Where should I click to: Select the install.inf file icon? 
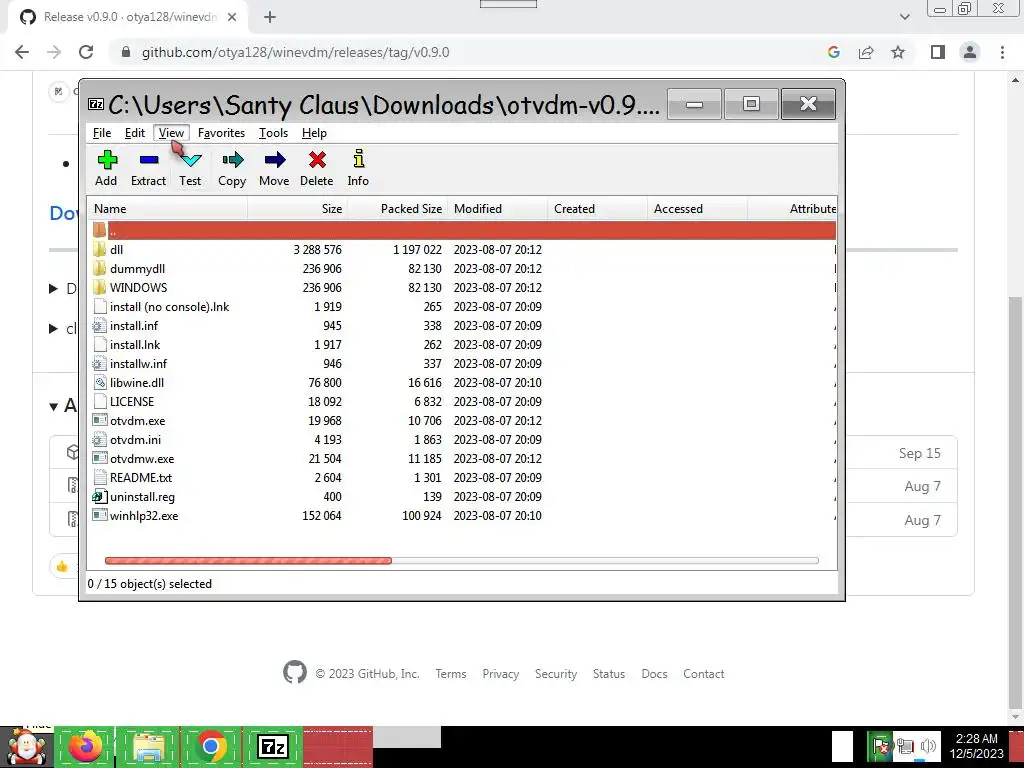(x=99, y=325)
